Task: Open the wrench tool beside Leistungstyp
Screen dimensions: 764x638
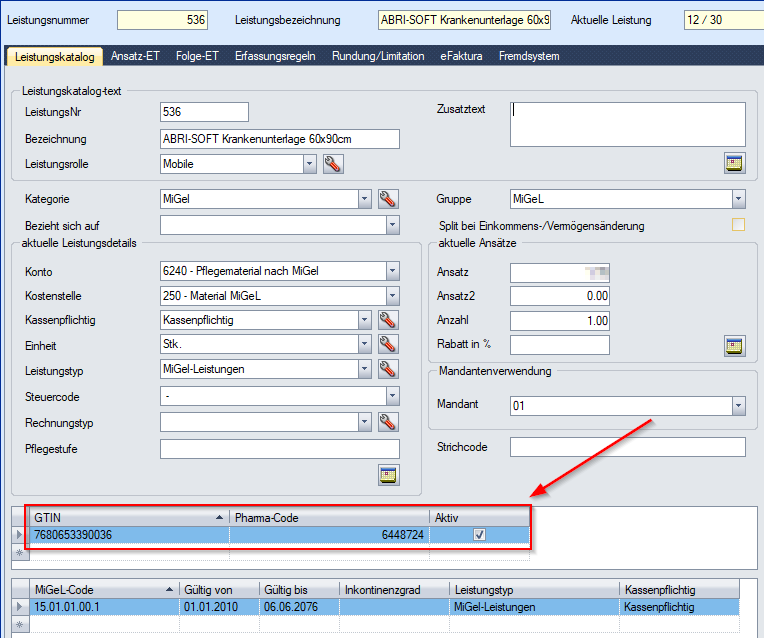Action: click(388, 369)
